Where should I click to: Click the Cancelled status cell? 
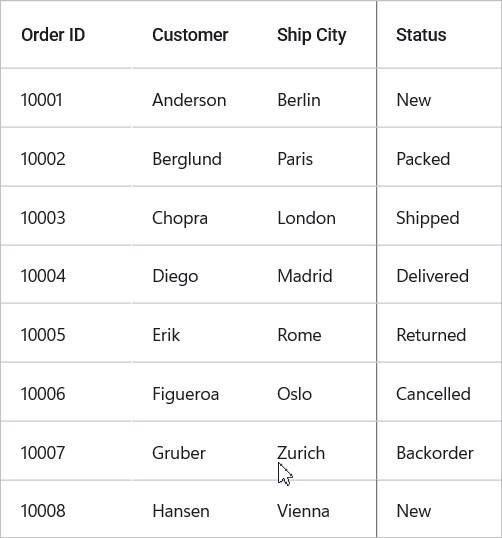[x=439, y=392]
